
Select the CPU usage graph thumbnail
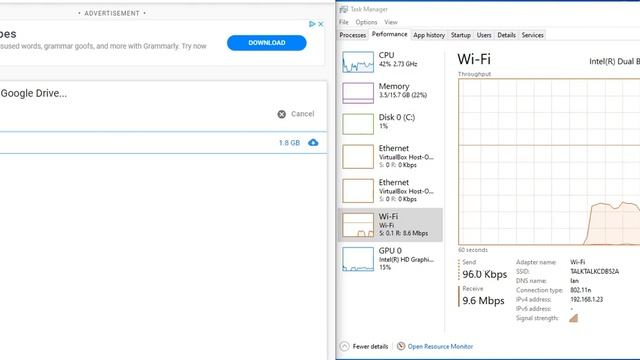coord(358,62)
